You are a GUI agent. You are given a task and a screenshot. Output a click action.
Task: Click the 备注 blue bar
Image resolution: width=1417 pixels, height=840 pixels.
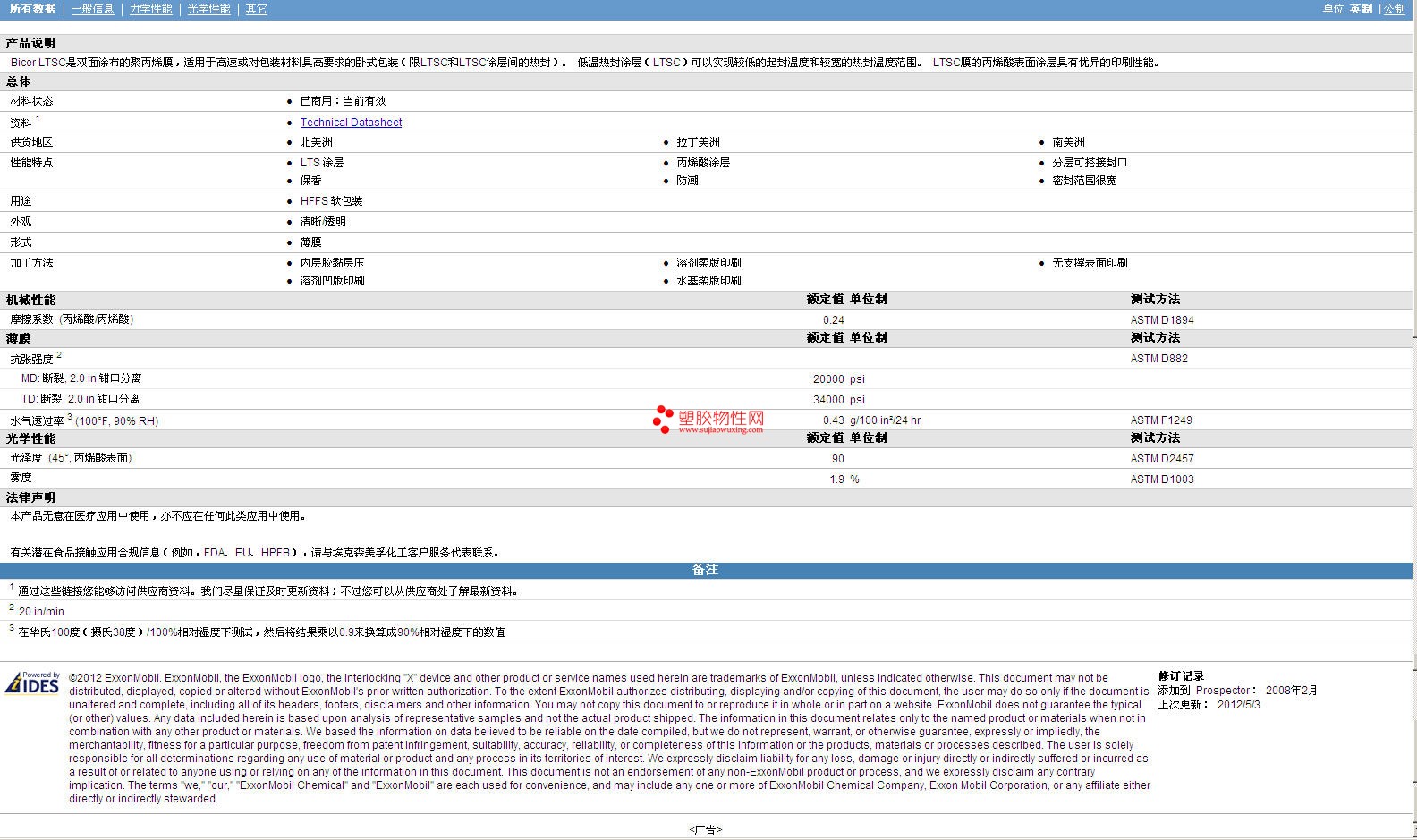coord(706,570)
